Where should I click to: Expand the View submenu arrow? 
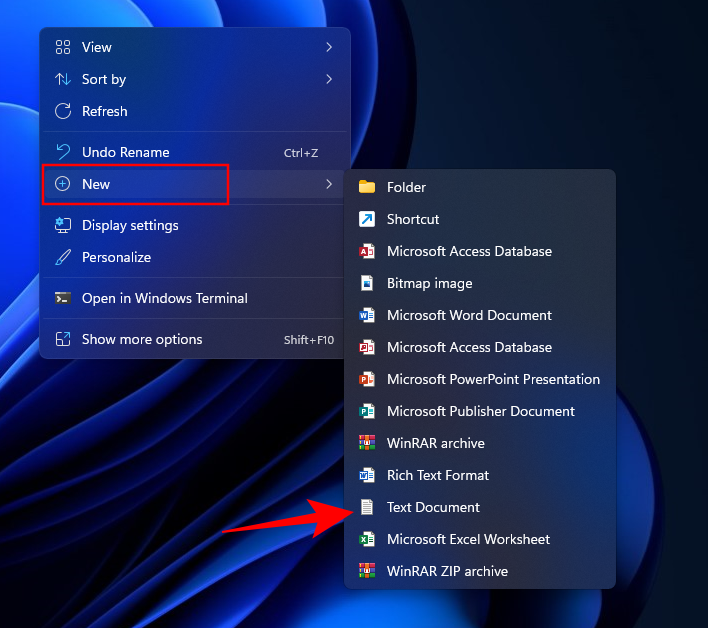click(329, 47)
